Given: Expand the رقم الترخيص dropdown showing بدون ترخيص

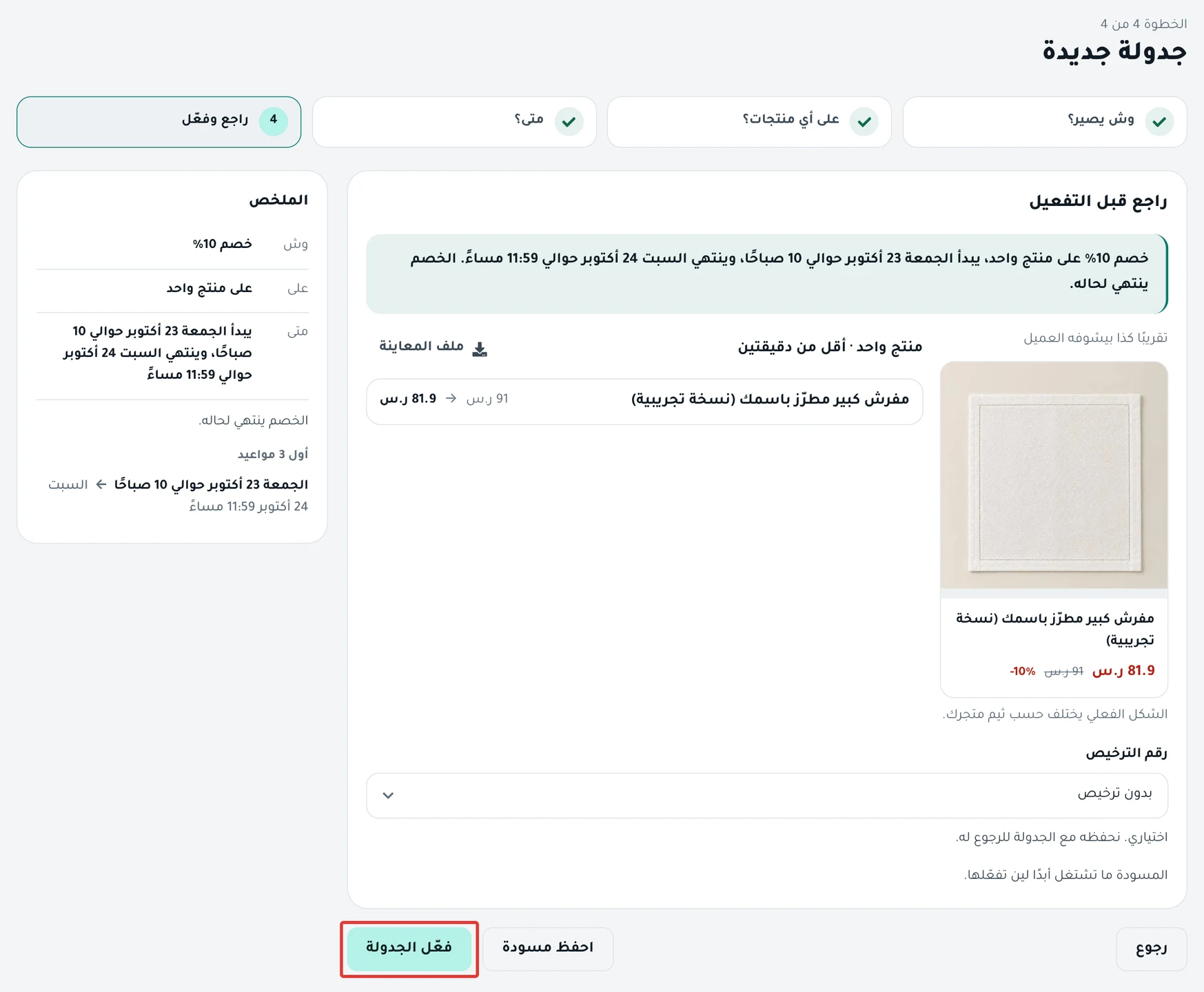Looking at the screenshot, I should tap(767, 795).
